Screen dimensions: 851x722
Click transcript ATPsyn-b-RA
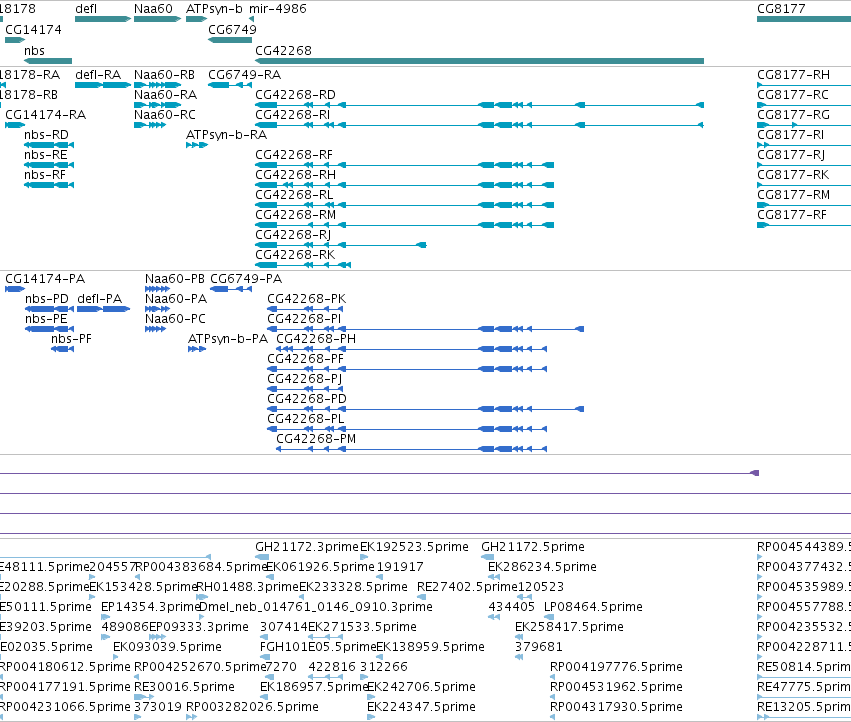pyautogui.click(x=226, y=135)
